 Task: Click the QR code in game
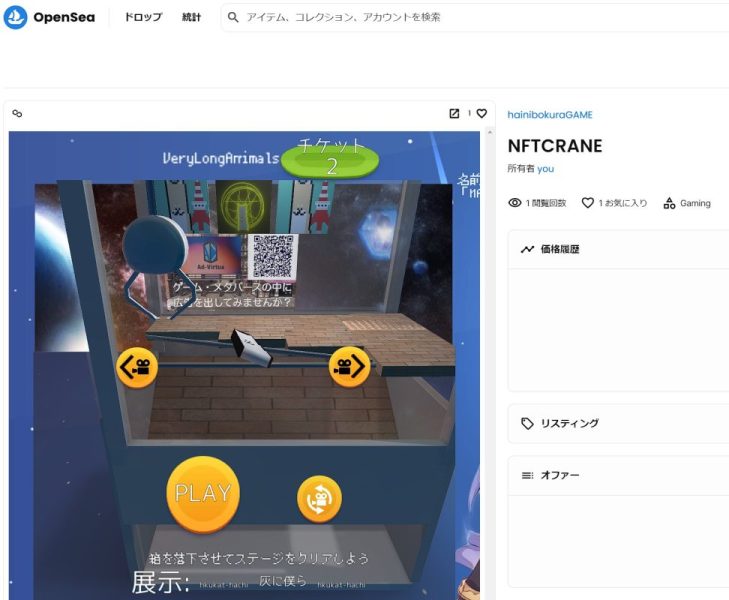click(273, 257)
